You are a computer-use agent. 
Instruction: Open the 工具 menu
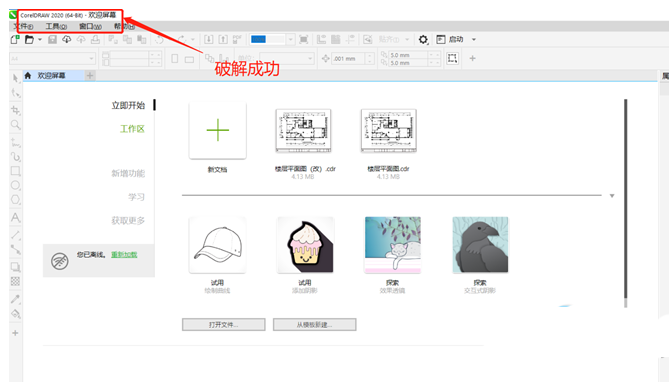click(x=56, y=26)
